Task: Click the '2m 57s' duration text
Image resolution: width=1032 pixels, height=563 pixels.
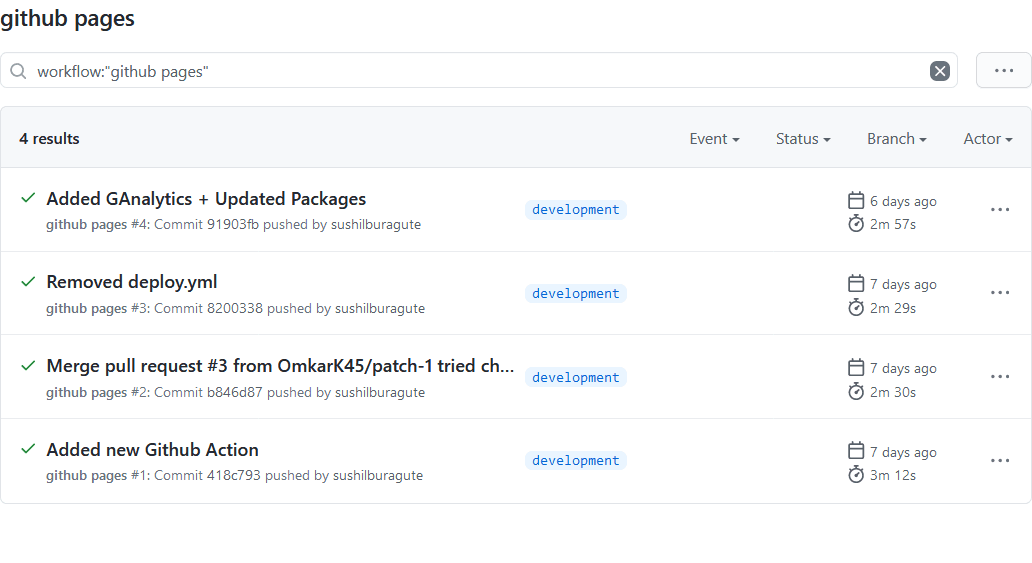Action: coord(892,225)
